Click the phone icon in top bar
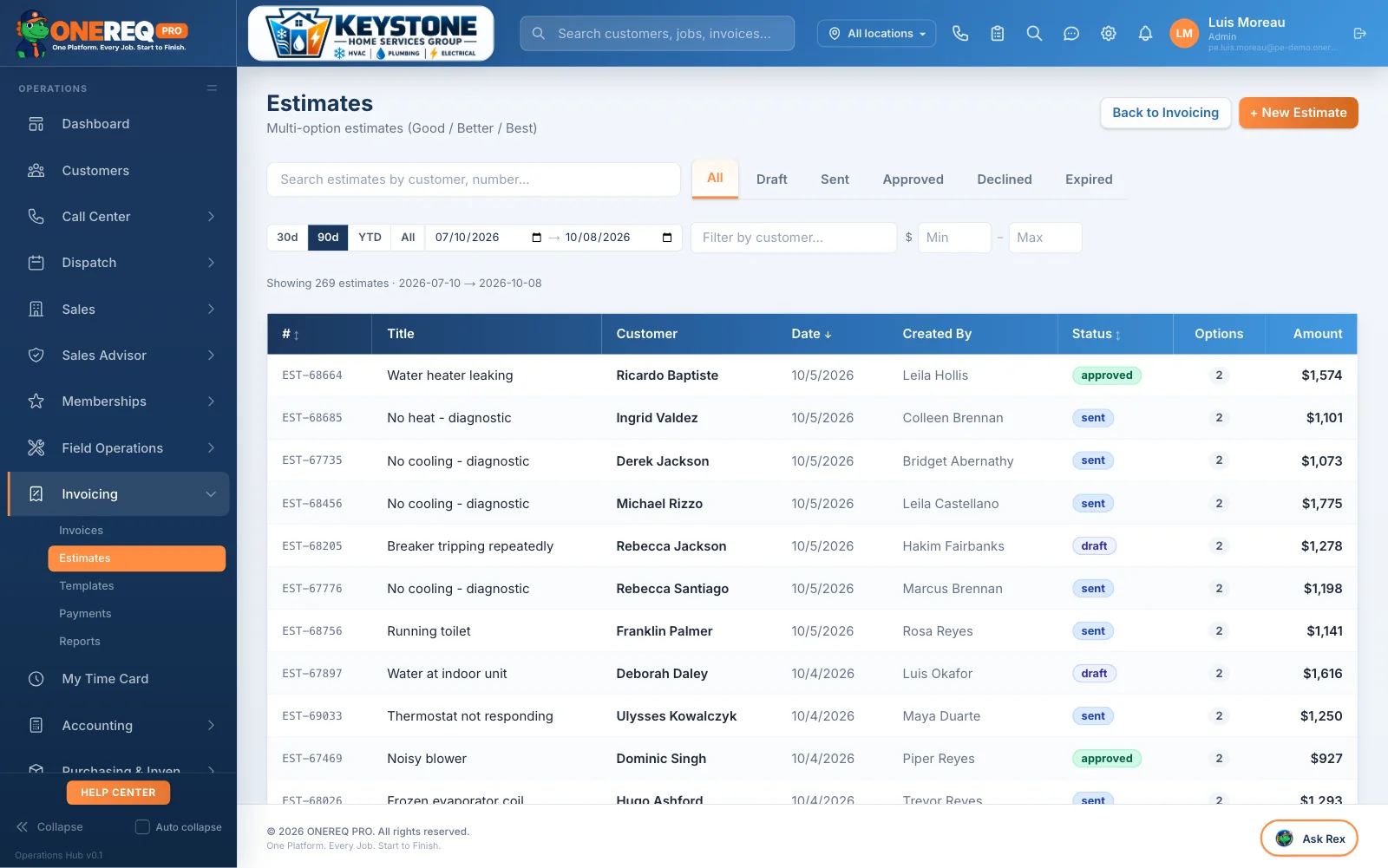 pyautogui.click(x=960, y=33)
